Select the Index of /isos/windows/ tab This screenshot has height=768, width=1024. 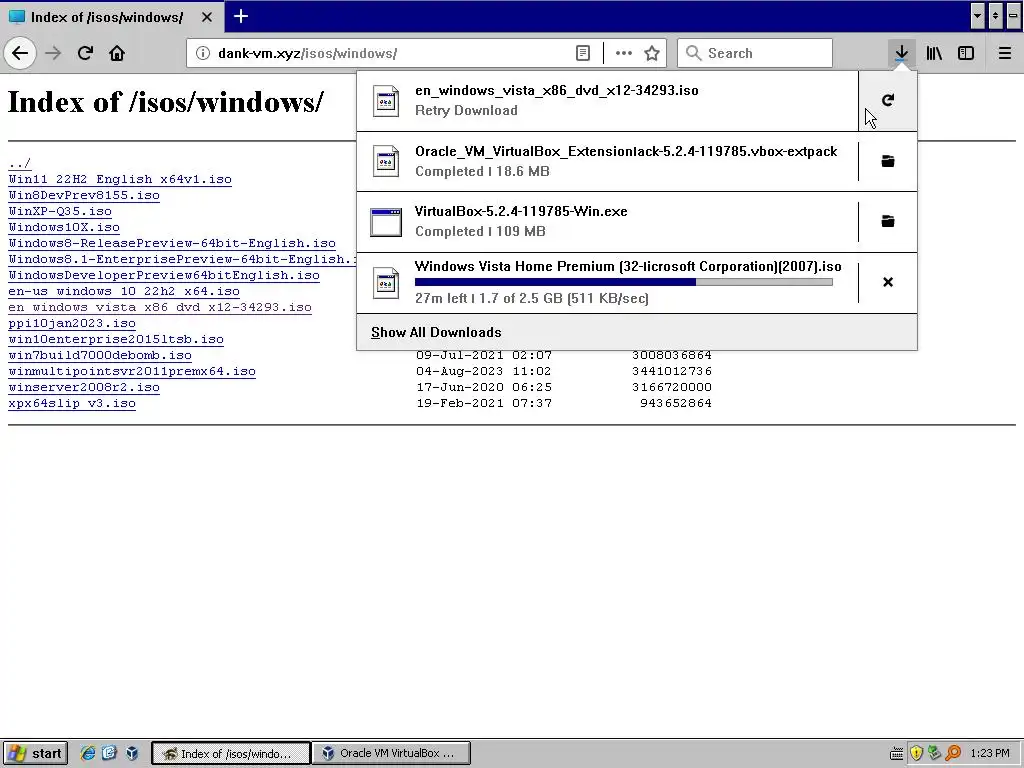(111, 17)
